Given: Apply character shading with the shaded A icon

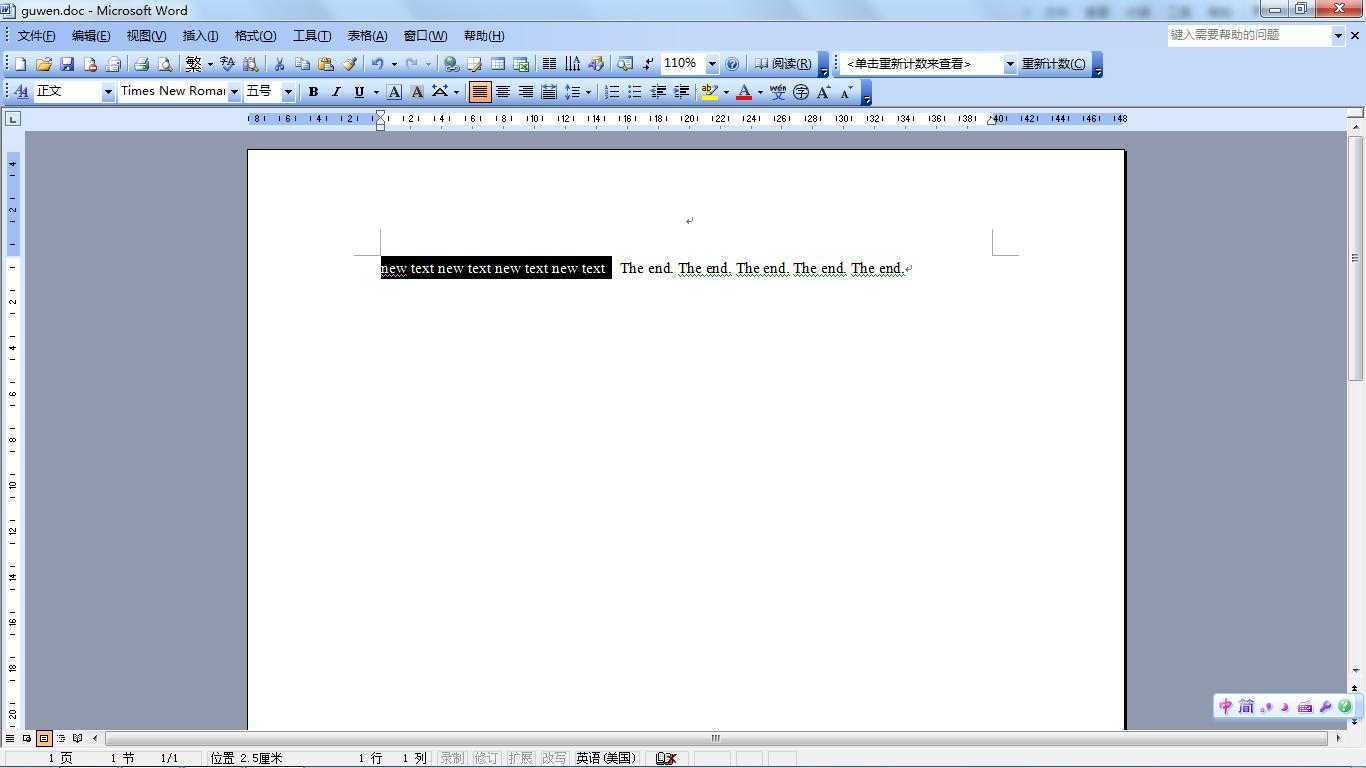Looking at the screenshot, I should point(417,92).
